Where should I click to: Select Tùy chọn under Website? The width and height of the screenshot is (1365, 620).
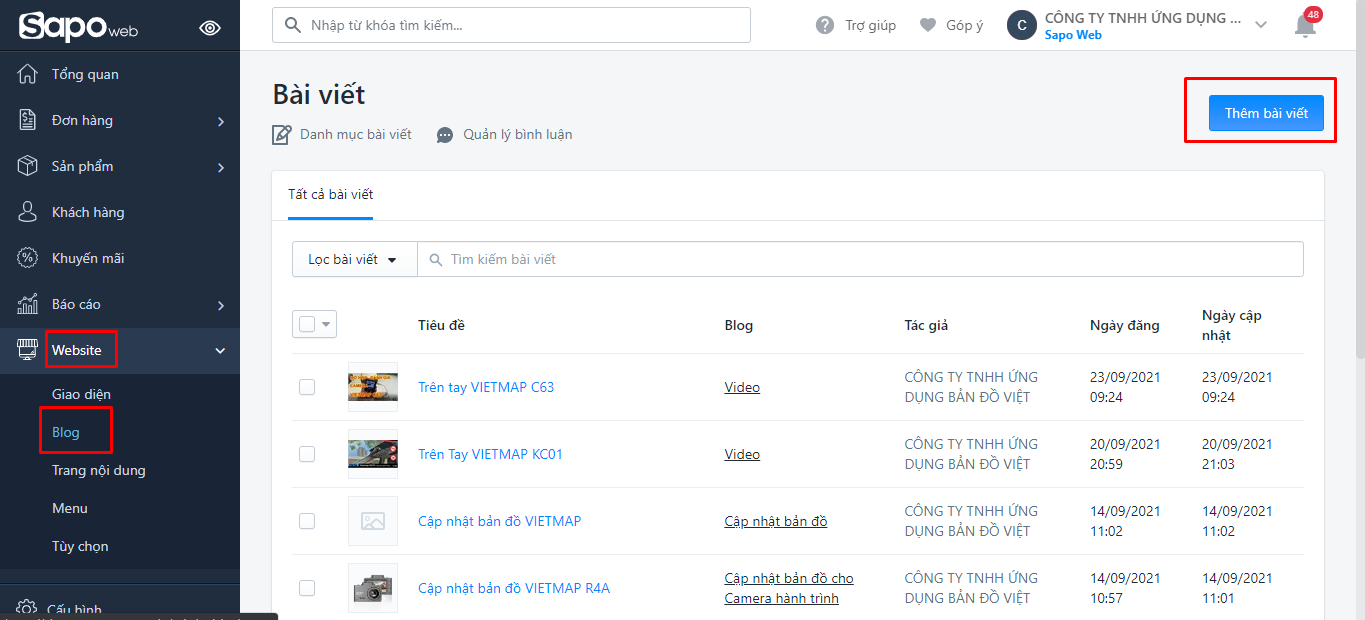point(80,546)
